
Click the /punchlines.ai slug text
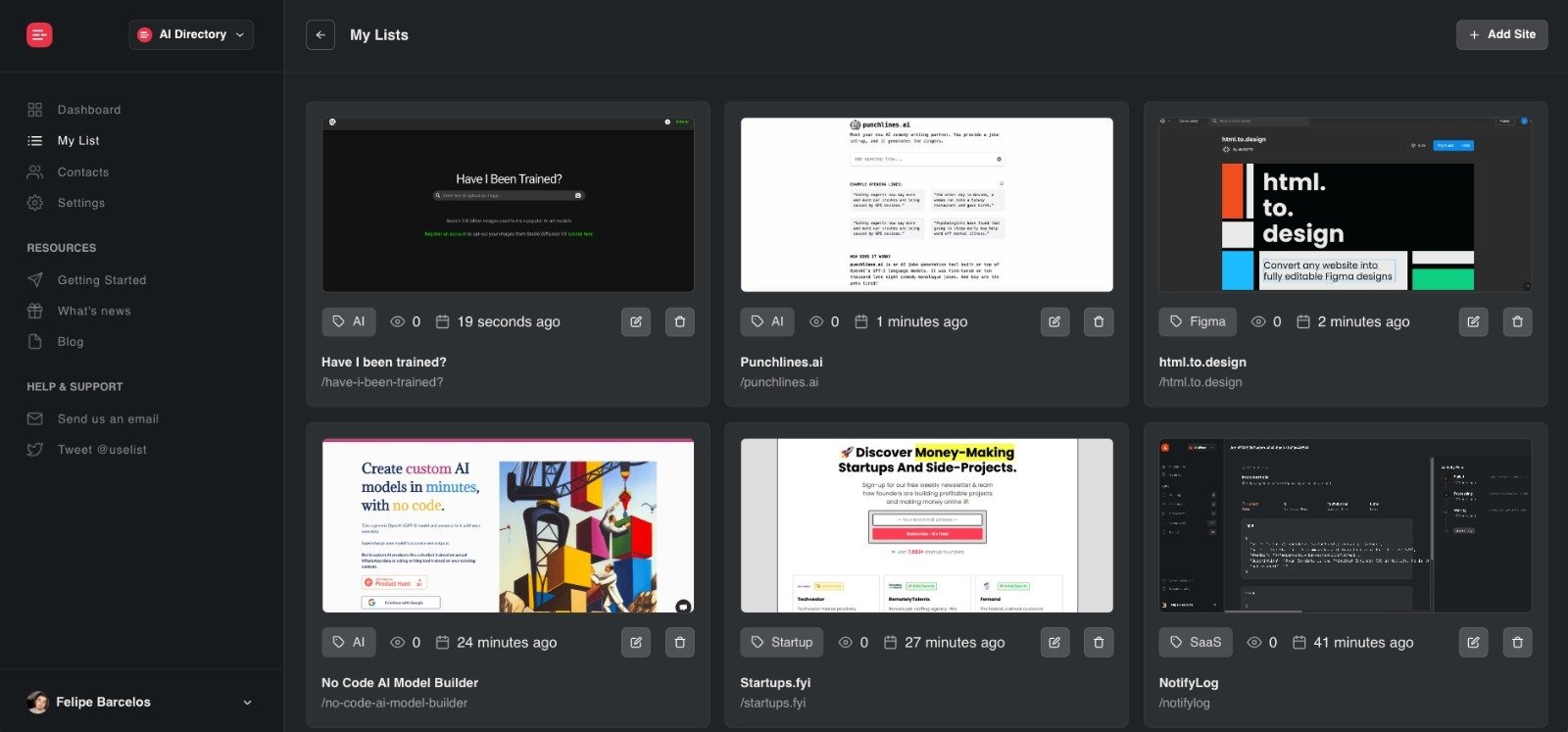[x=779, y=382]
